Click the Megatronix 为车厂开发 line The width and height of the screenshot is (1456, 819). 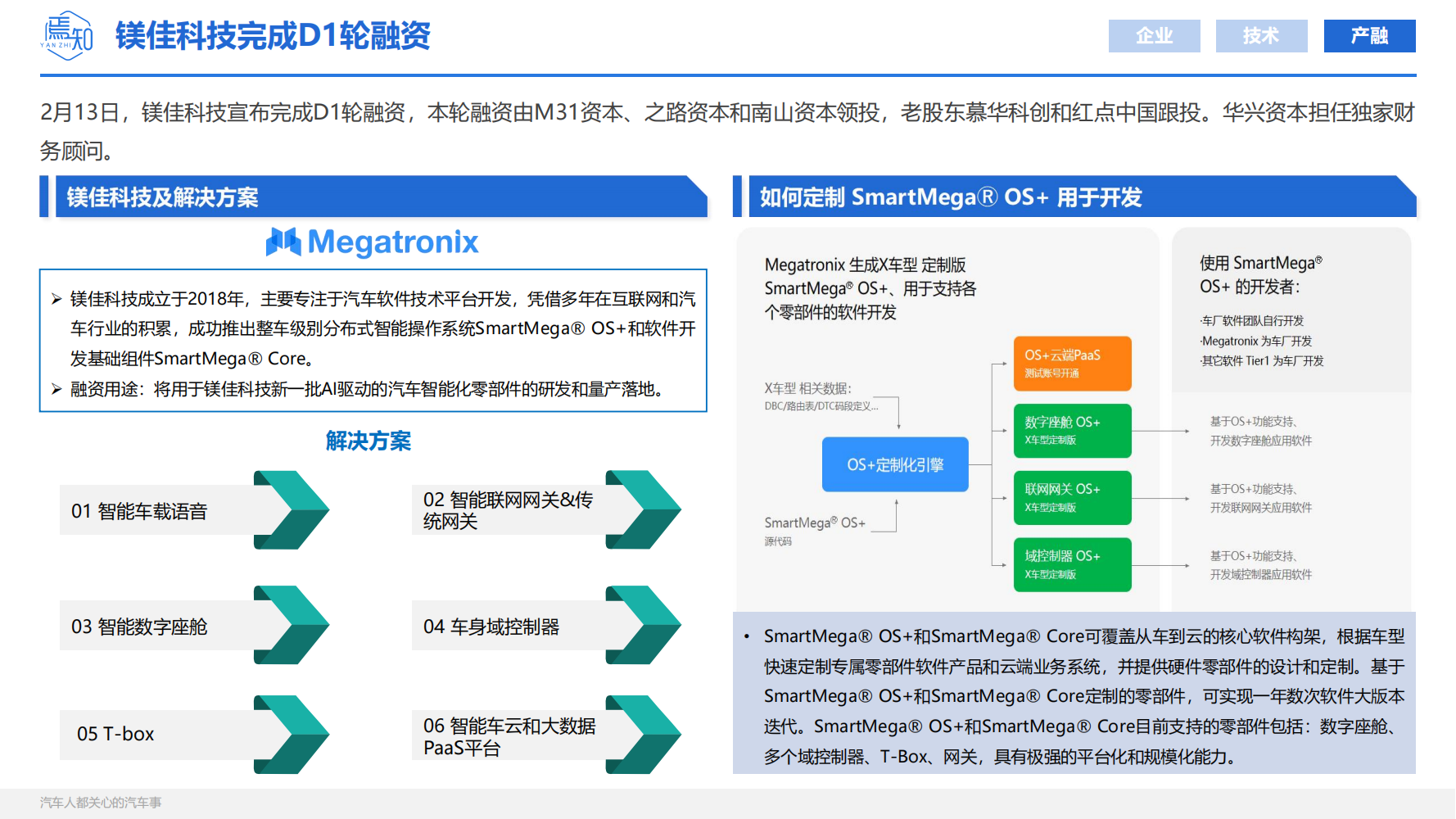pos(1256,341)
